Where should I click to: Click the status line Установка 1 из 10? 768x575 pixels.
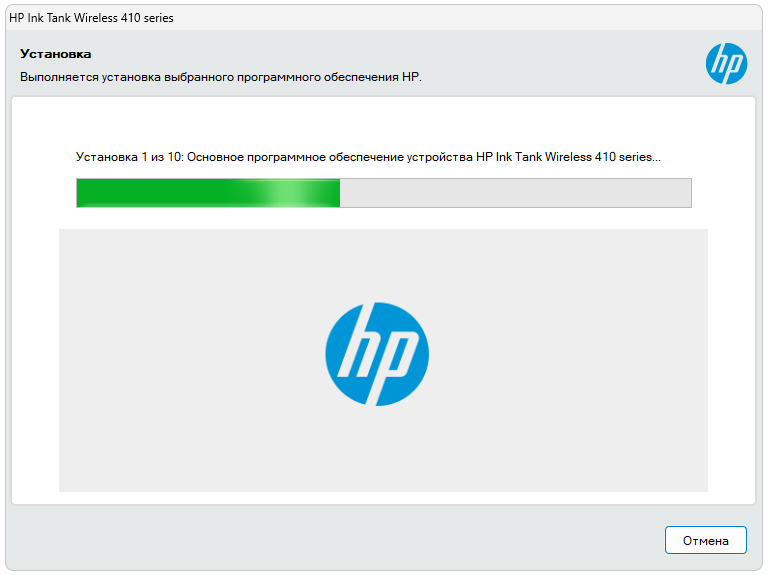pos(368,157)
